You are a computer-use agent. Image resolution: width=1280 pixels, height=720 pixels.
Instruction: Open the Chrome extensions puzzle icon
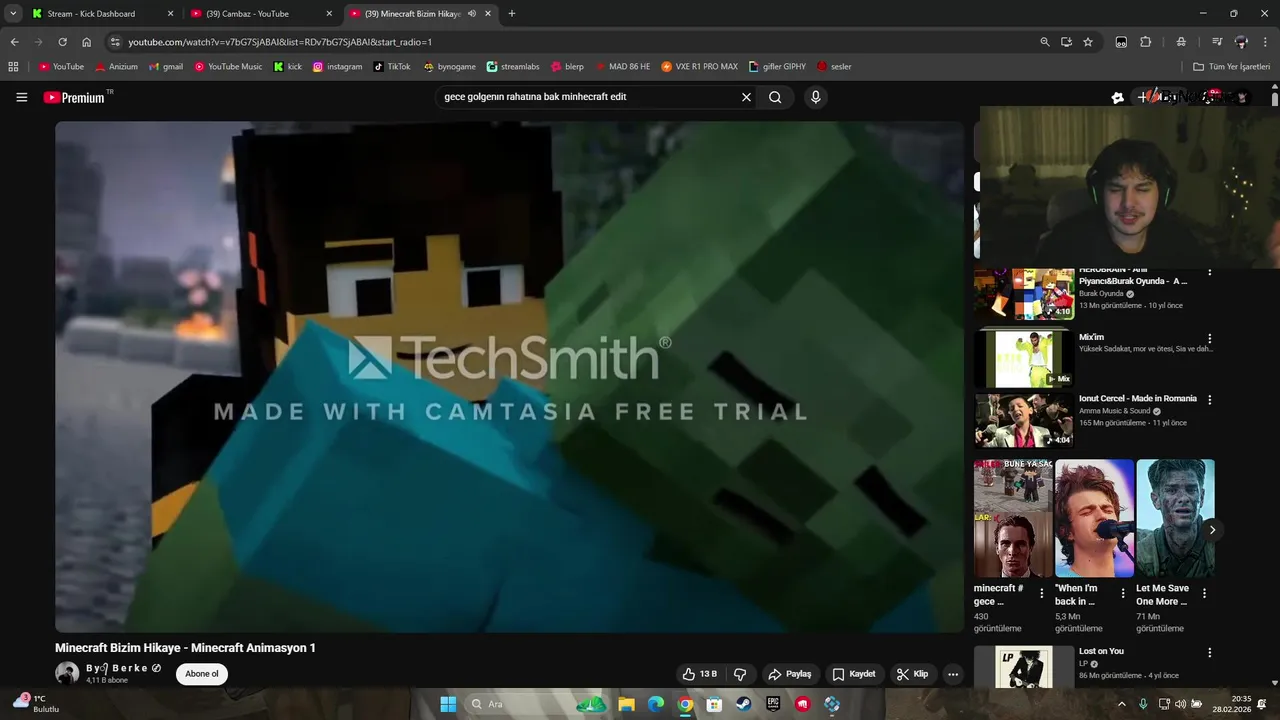[x=1146, y=42]
